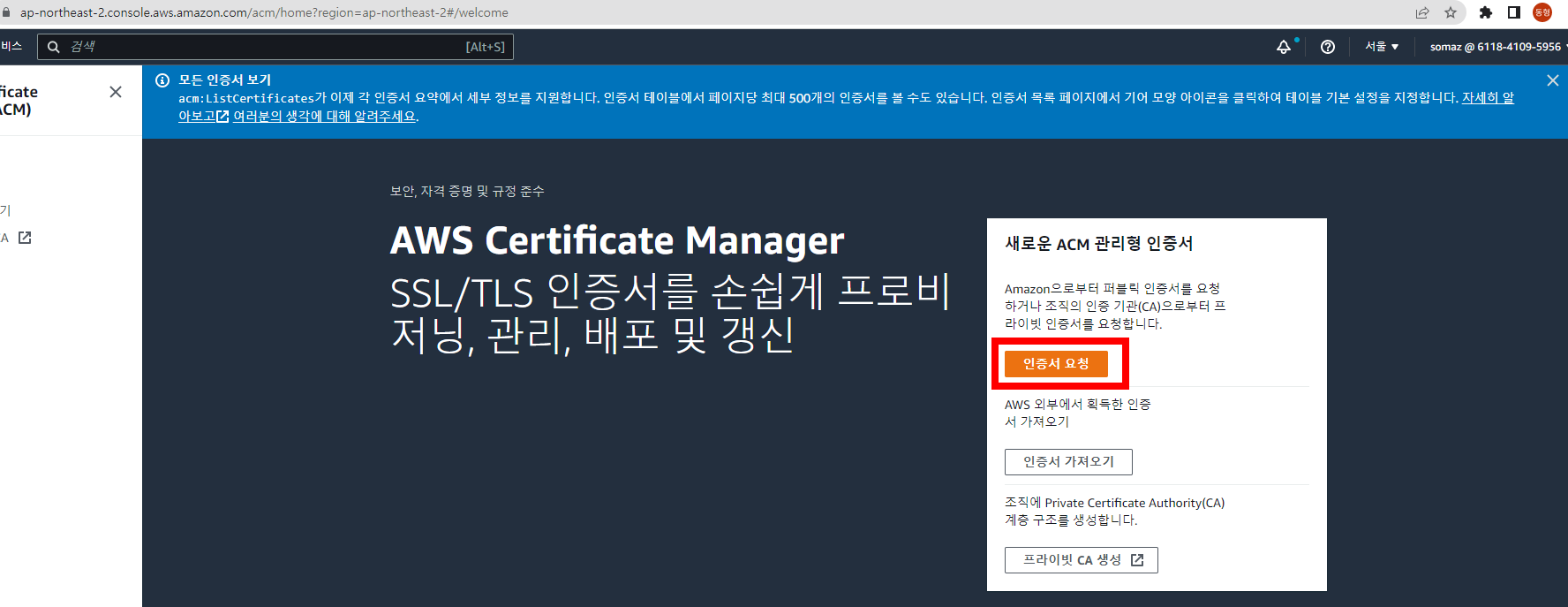This screenshot has height=607, width=1568.
Task: Click the 자세히 알아보기 link
Action: tap(1488, 98)
